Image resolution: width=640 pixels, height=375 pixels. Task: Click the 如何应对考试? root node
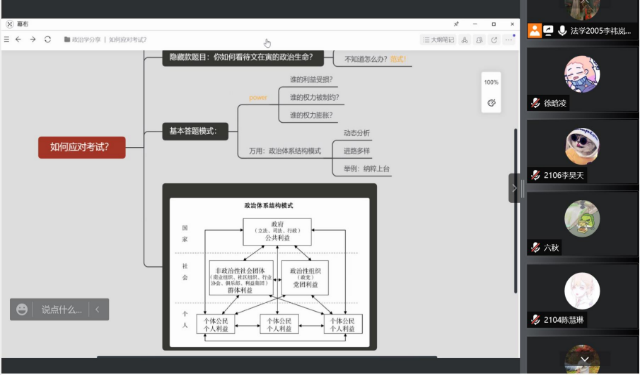point(82,147)
